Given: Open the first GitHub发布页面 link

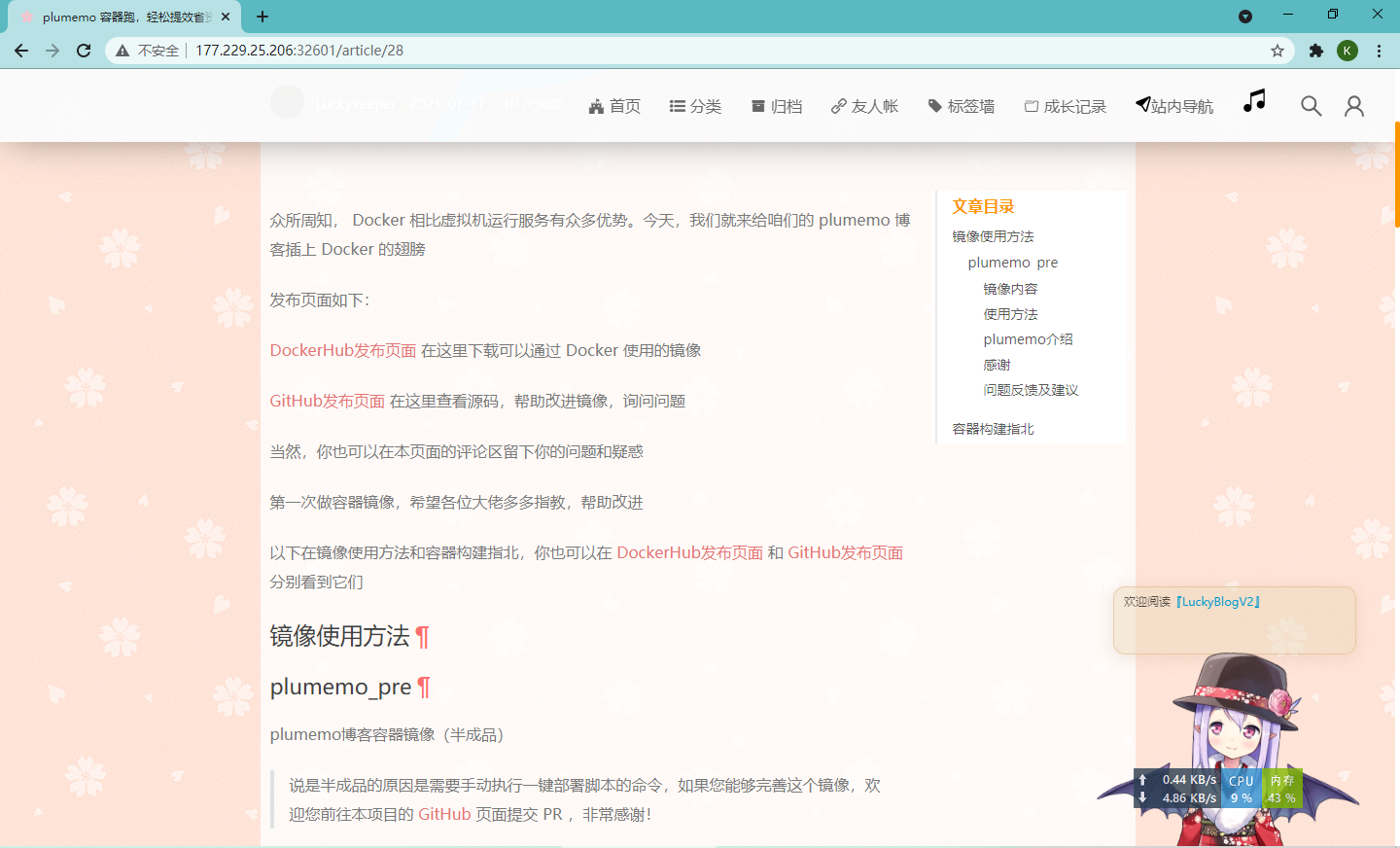Looking at the screenshot, I should (328, 401).
